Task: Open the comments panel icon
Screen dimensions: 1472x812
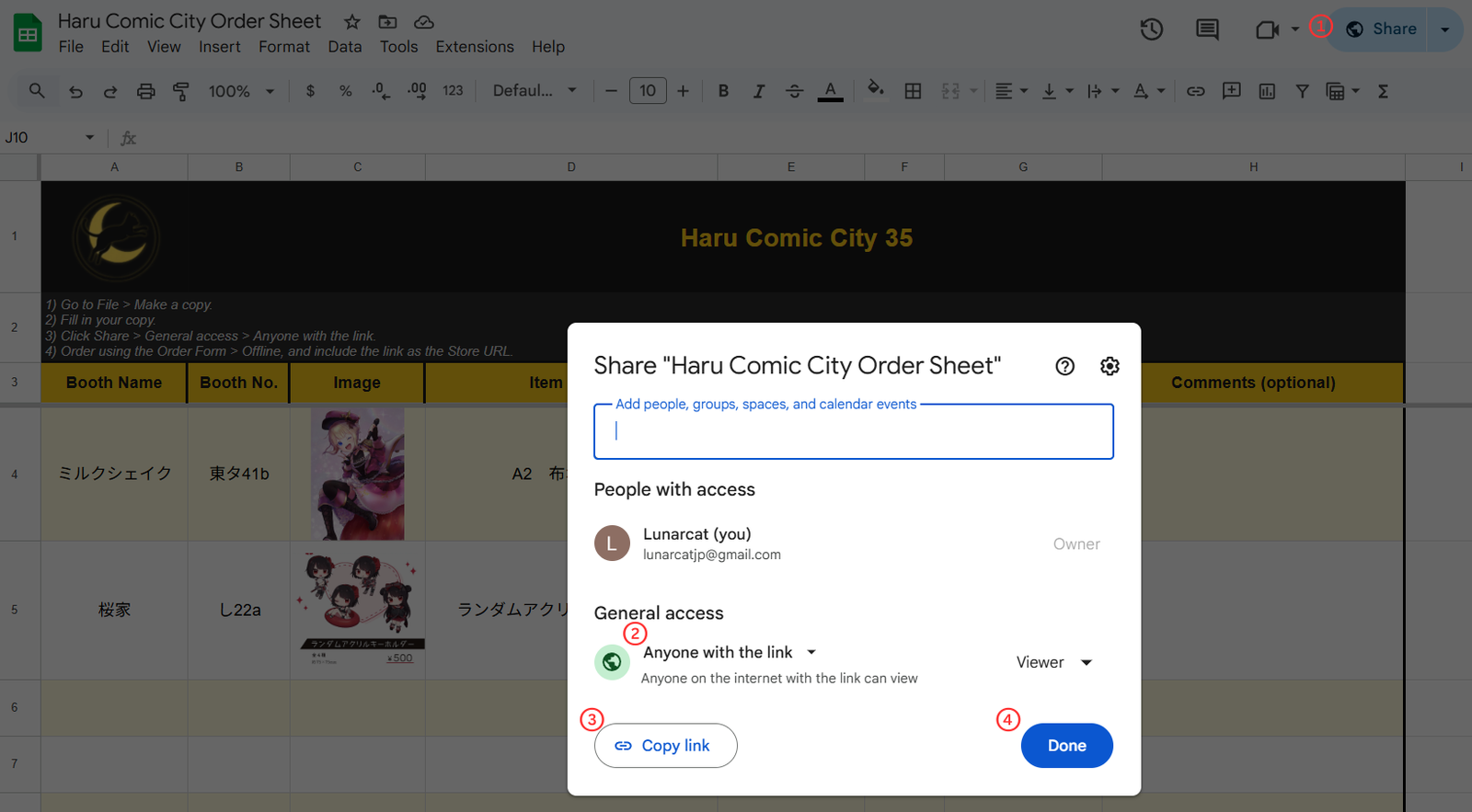Action: pyautogui.click(x=1207, y=29)
